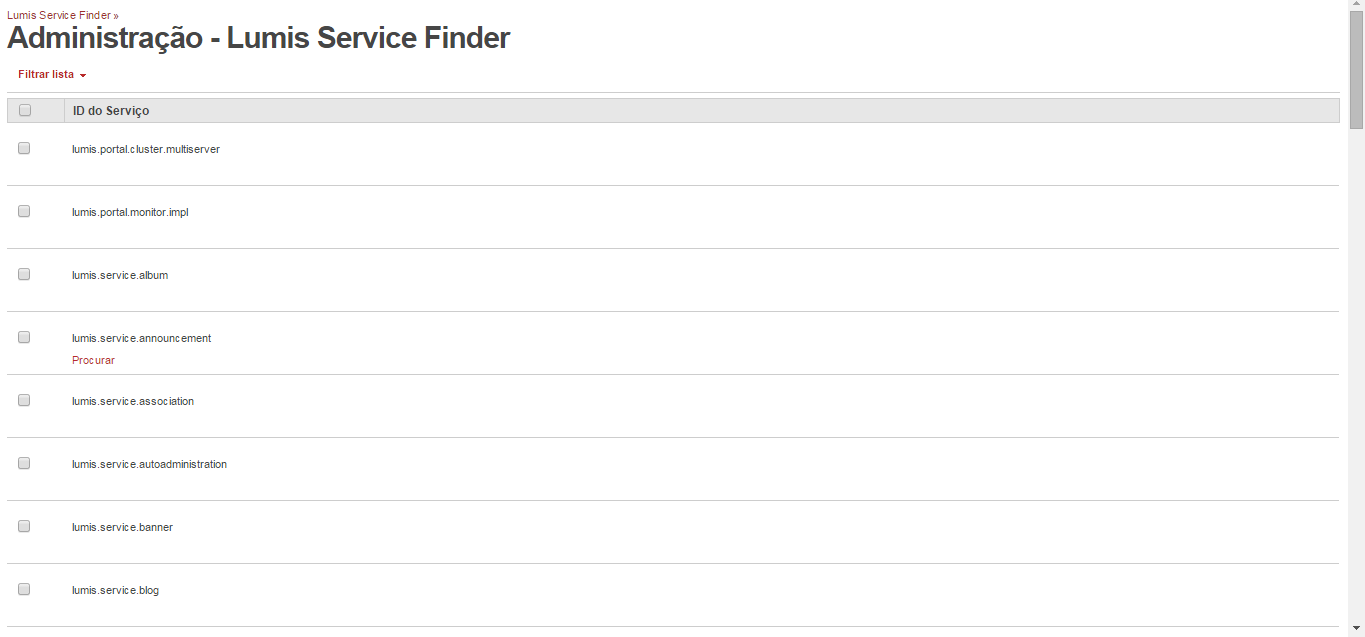Check the lumis.service.autoadministration checkbox
This screenshot has height=637, width=1365.
click(x=24, y=463)
